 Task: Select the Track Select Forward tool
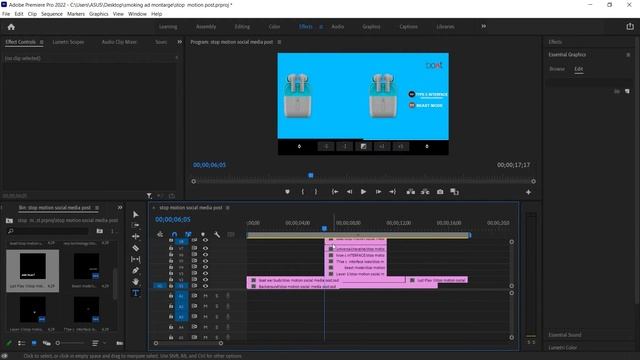pos(136,225)
